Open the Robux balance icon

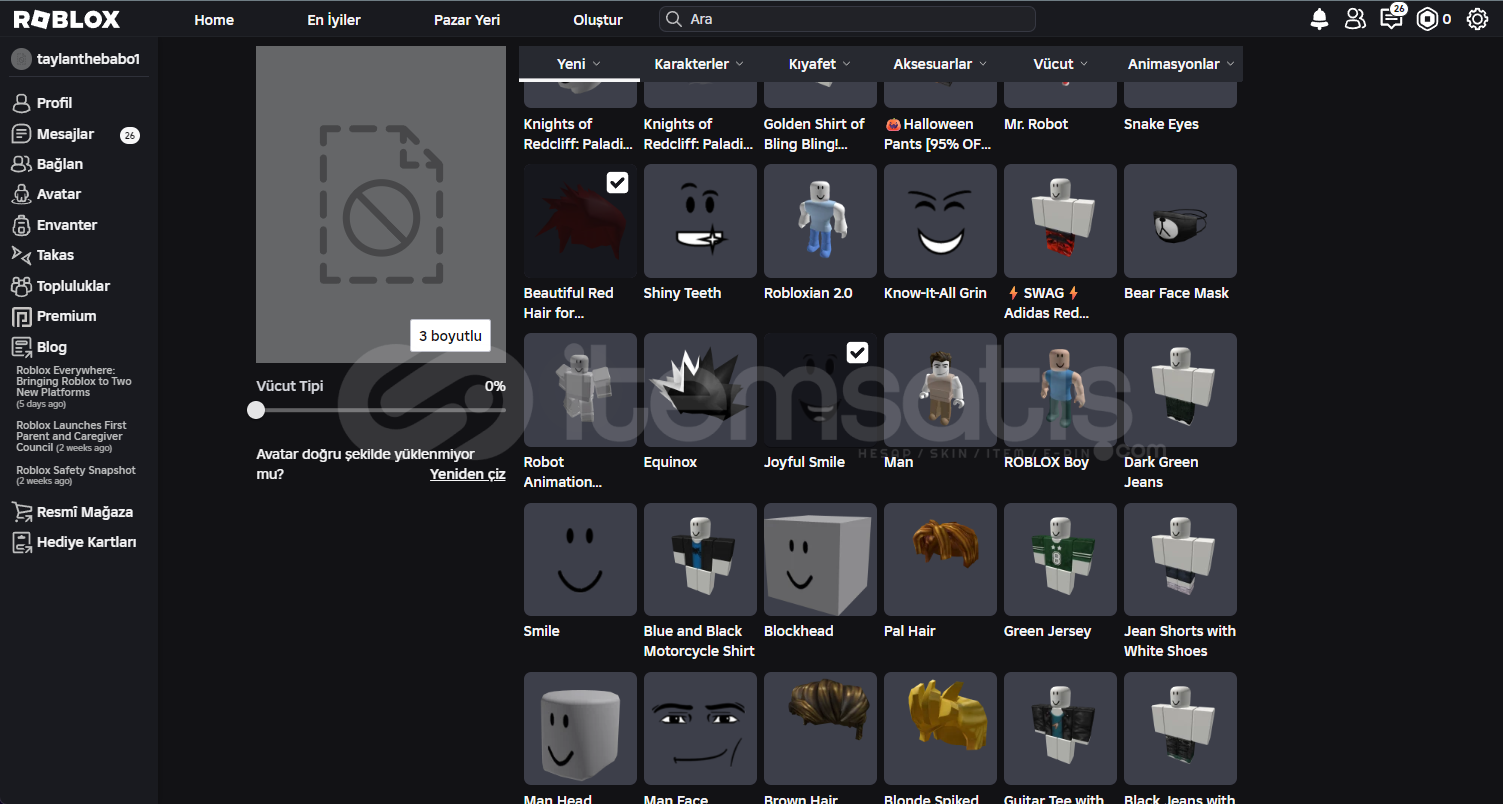point(1427,19)
